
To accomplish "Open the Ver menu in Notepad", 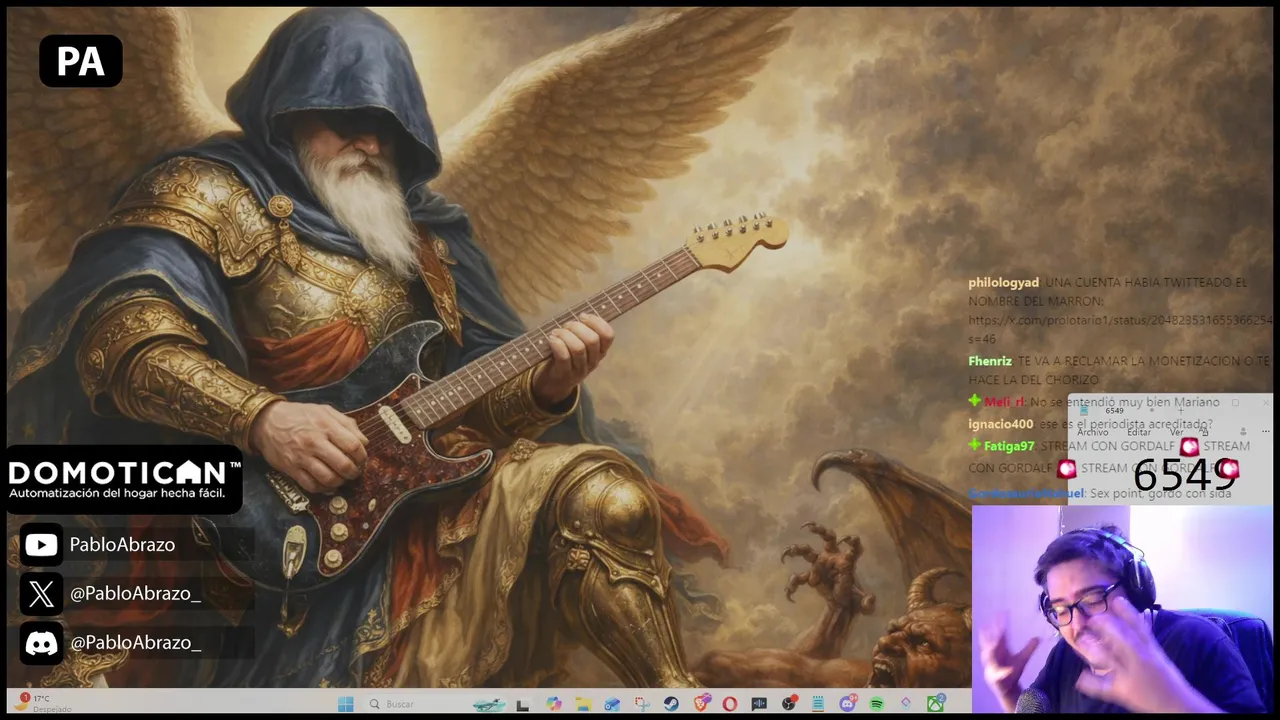I will (x=1176, y=432).
